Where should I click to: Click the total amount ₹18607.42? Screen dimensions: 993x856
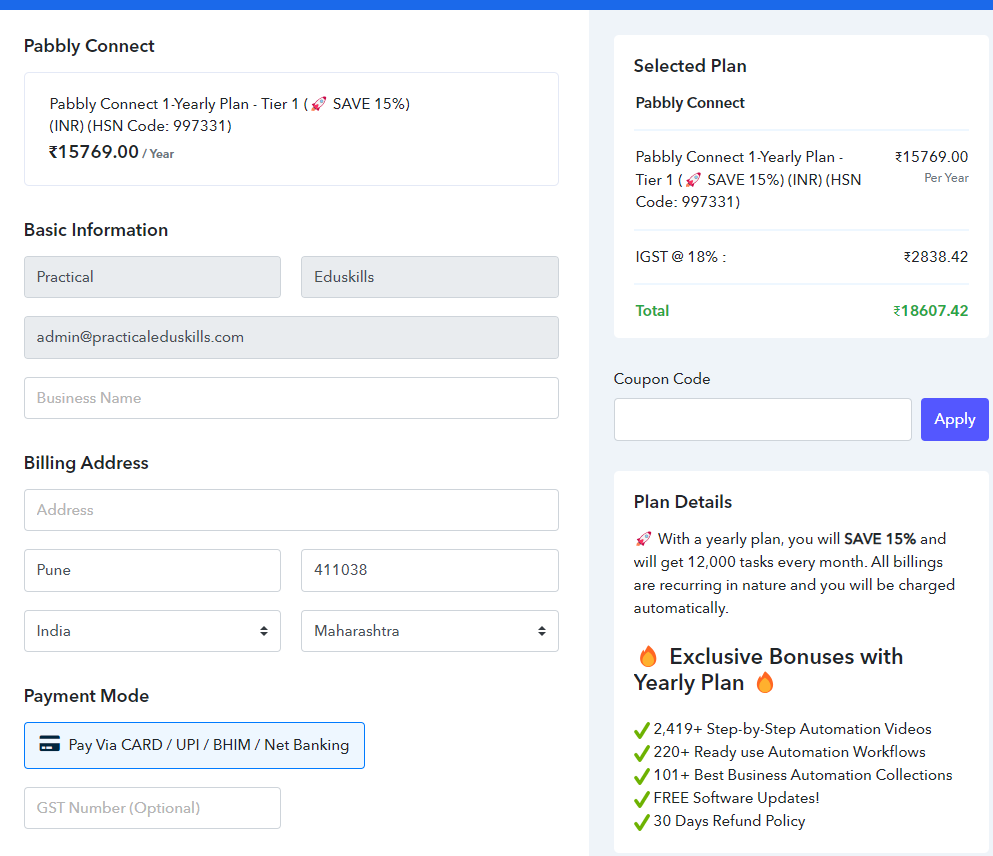tap(930, 311)
